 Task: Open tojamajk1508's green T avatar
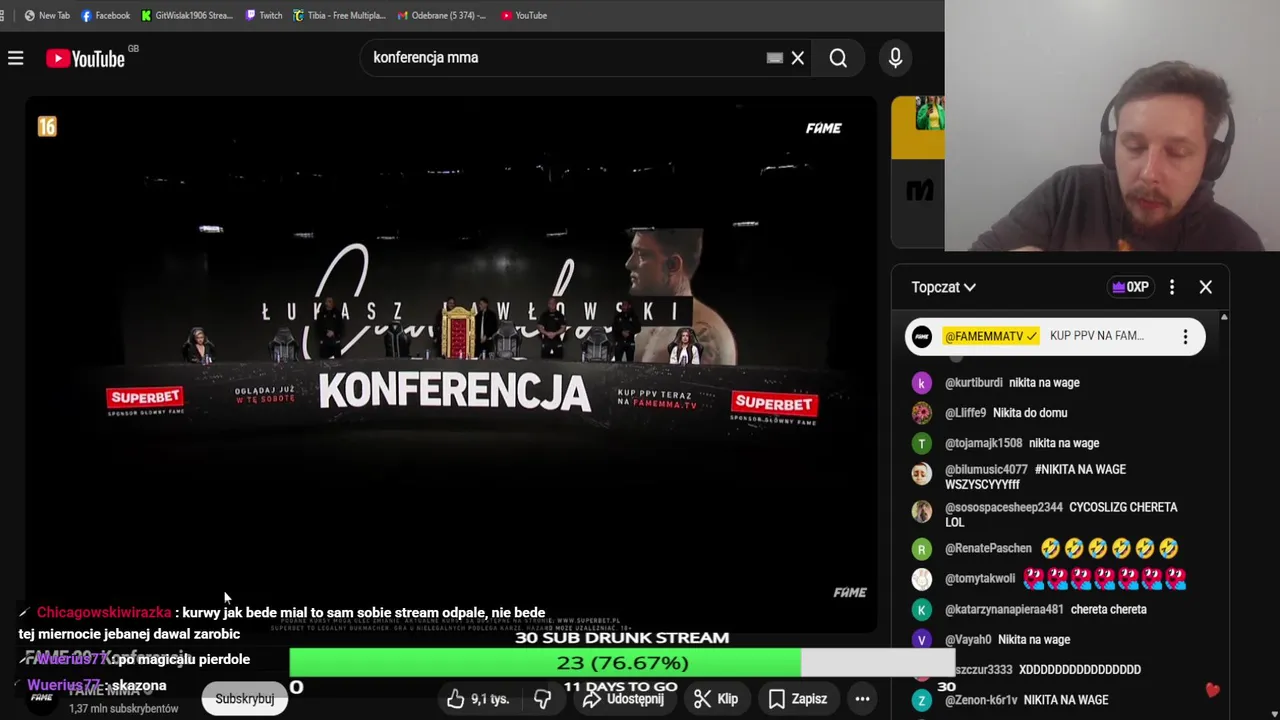tap(922, 443)
